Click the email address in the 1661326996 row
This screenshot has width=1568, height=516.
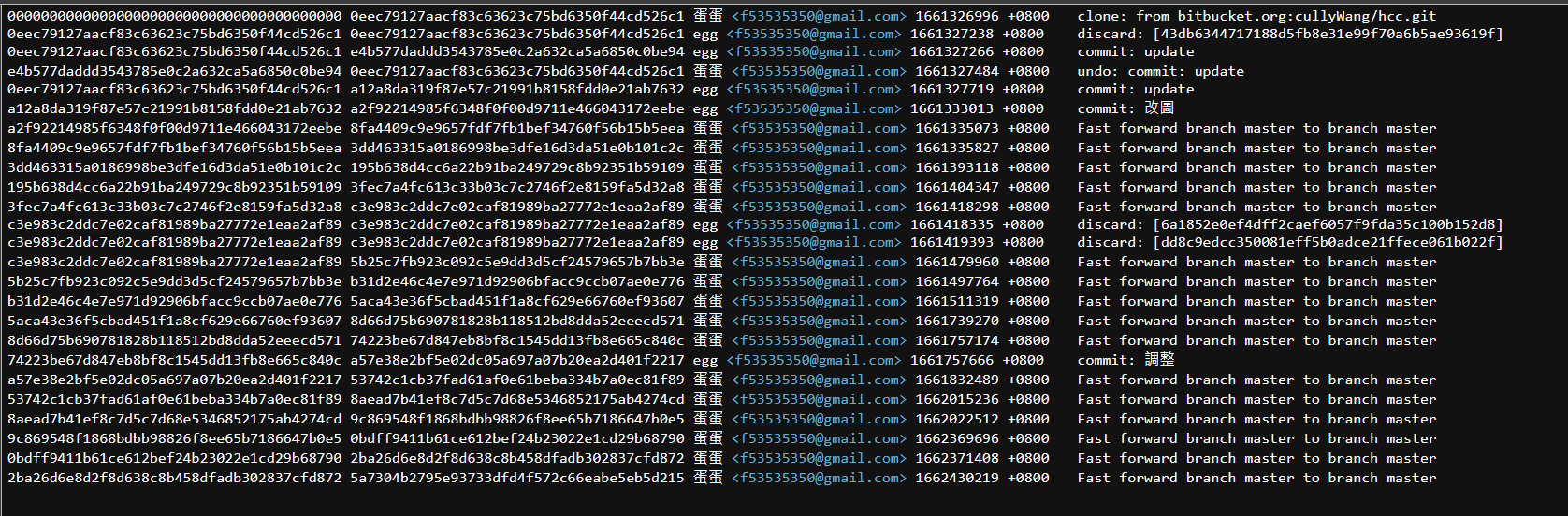pos(819,16)
